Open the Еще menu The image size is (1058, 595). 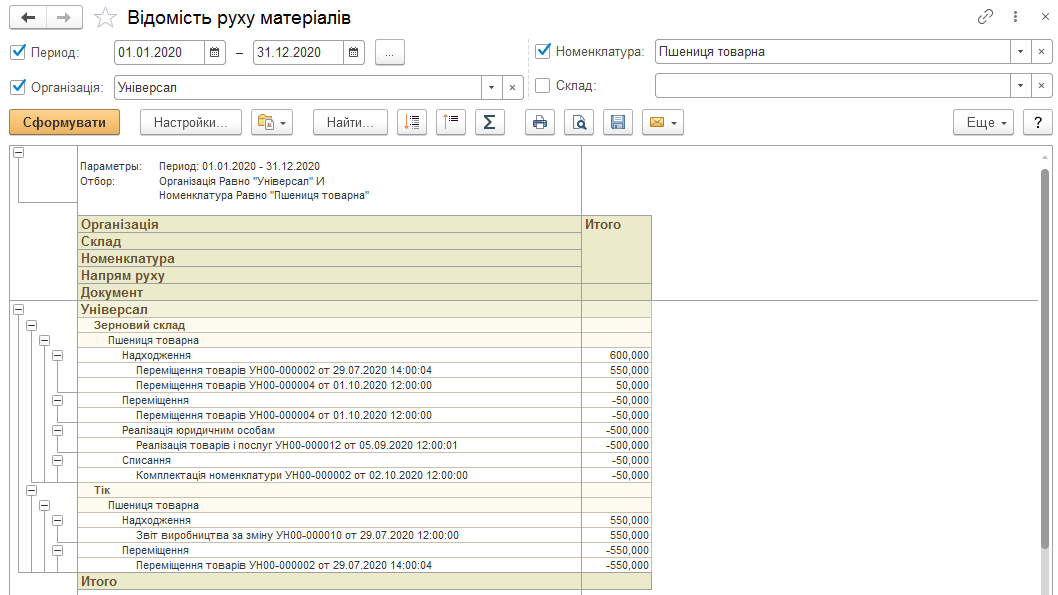pyautogui.click(x=984, y=122)
